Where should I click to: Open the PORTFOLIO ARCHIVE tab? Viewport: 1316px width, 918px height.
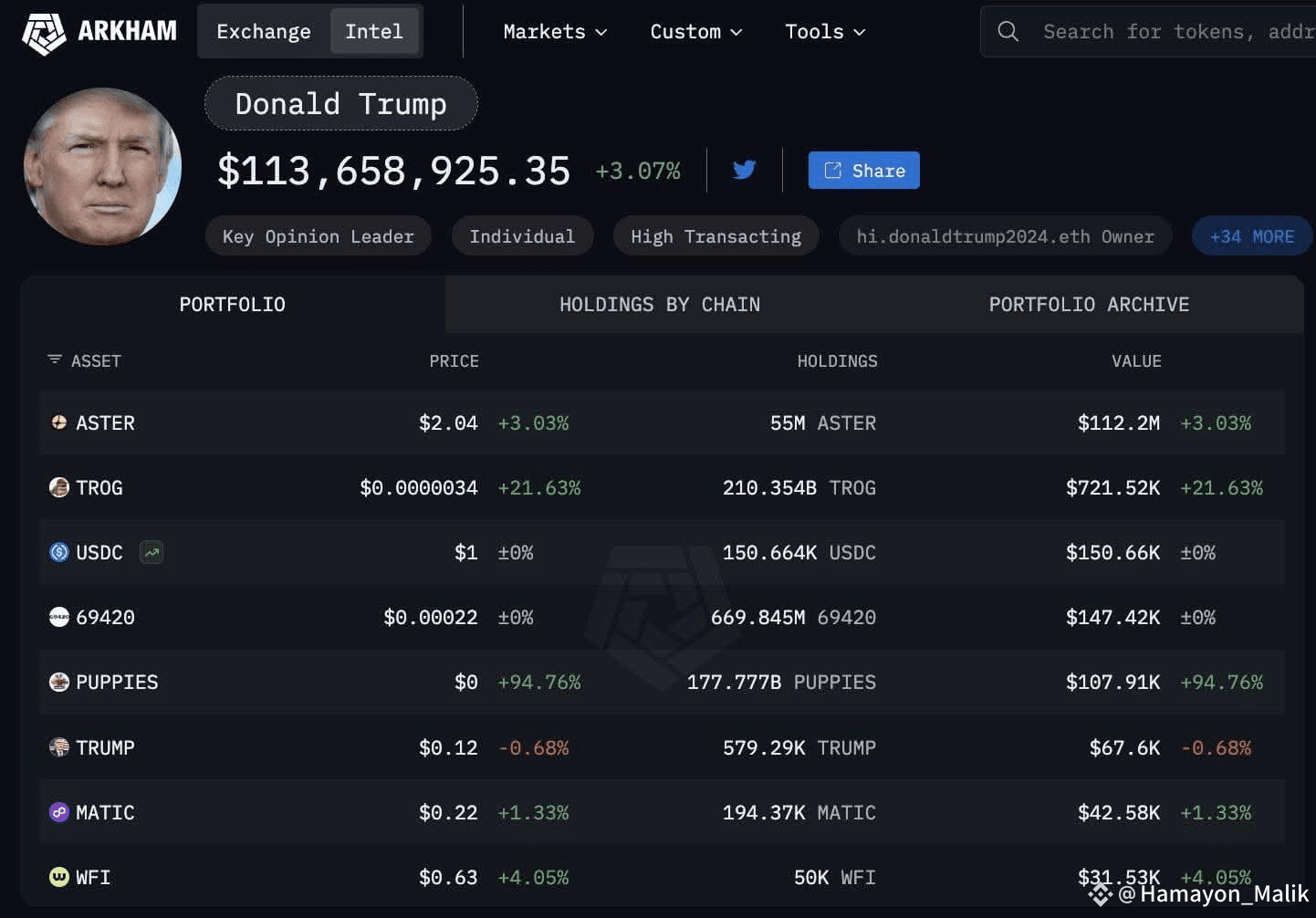(1089, 304)
